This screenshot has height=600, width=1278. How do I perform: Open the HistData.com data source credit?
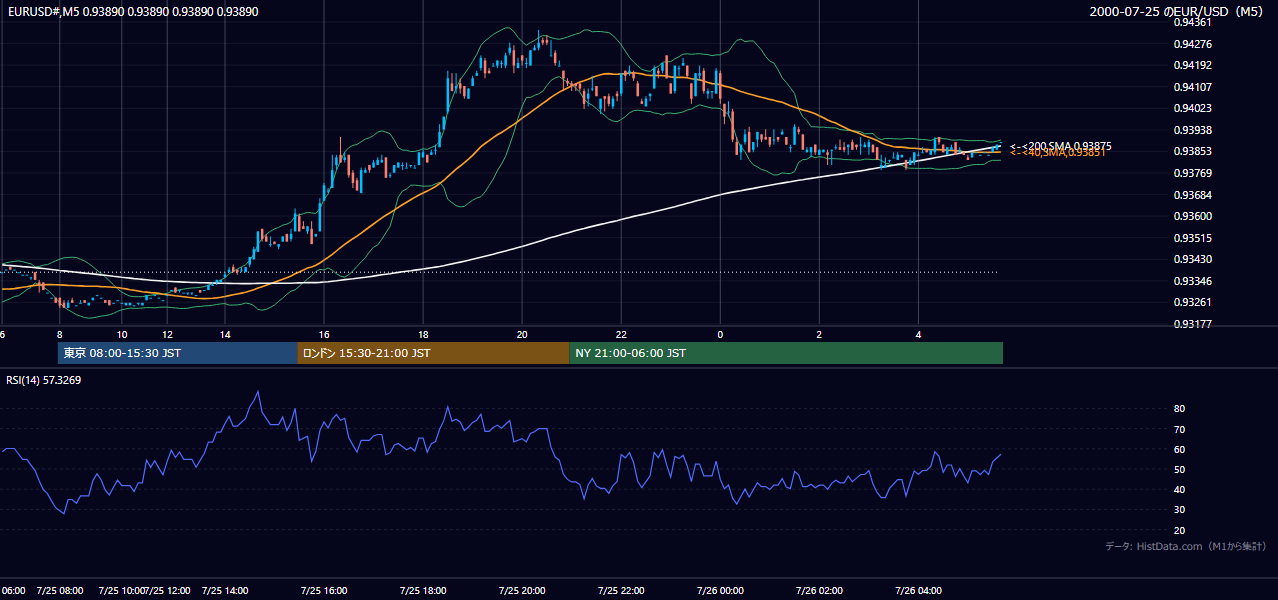1185,546
